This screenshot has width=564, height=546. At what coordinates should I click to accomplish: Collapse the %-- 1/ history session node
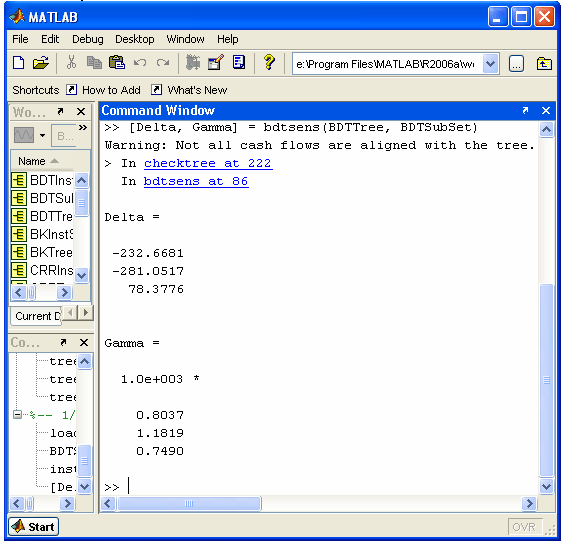[x=17, y=414]
